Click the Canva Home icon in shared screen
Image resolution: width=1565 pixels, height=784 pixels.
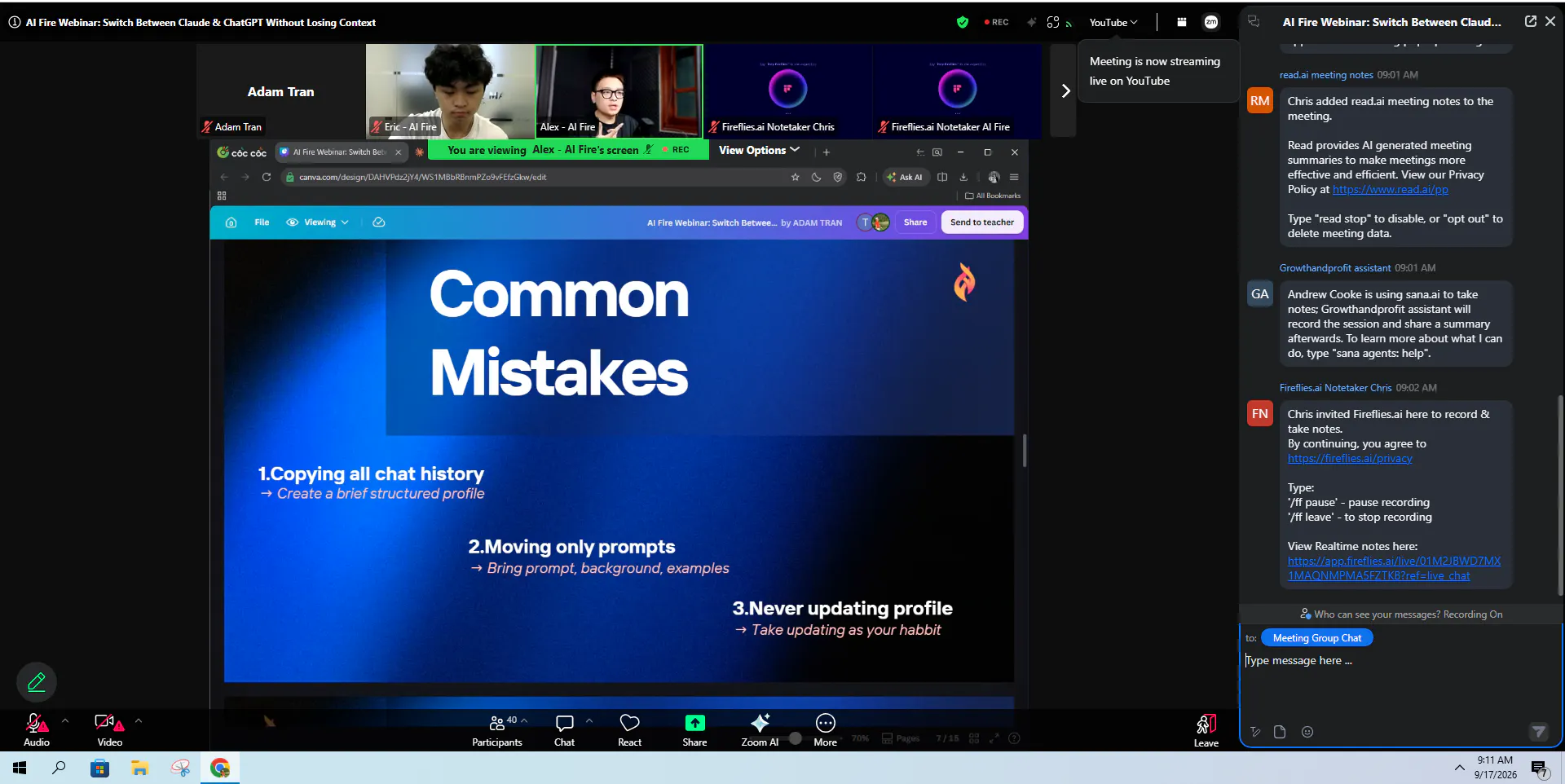click(231, 222)
